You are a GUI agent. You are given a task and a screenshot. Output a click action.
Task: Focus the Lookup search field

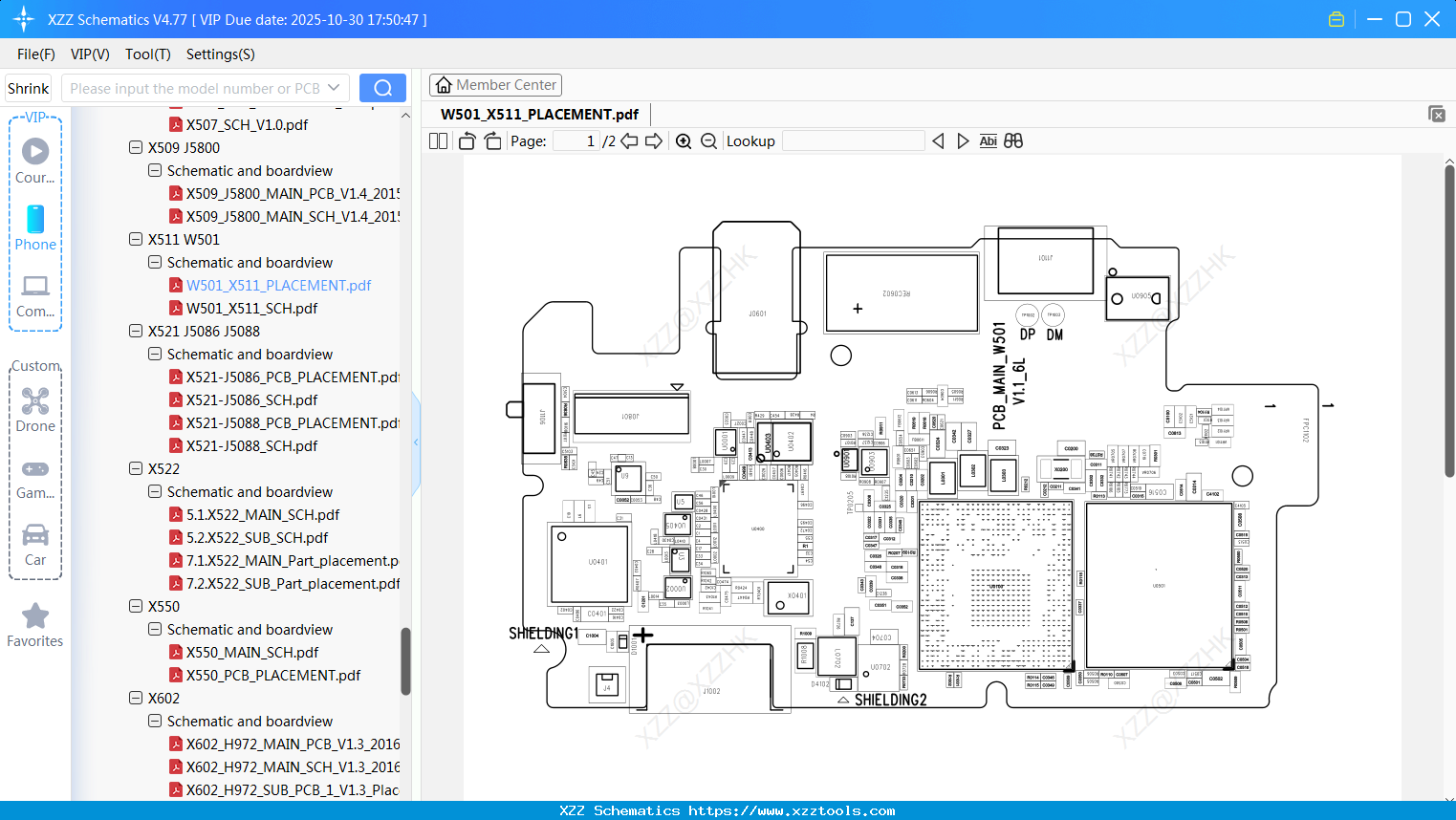click(853, 141)
